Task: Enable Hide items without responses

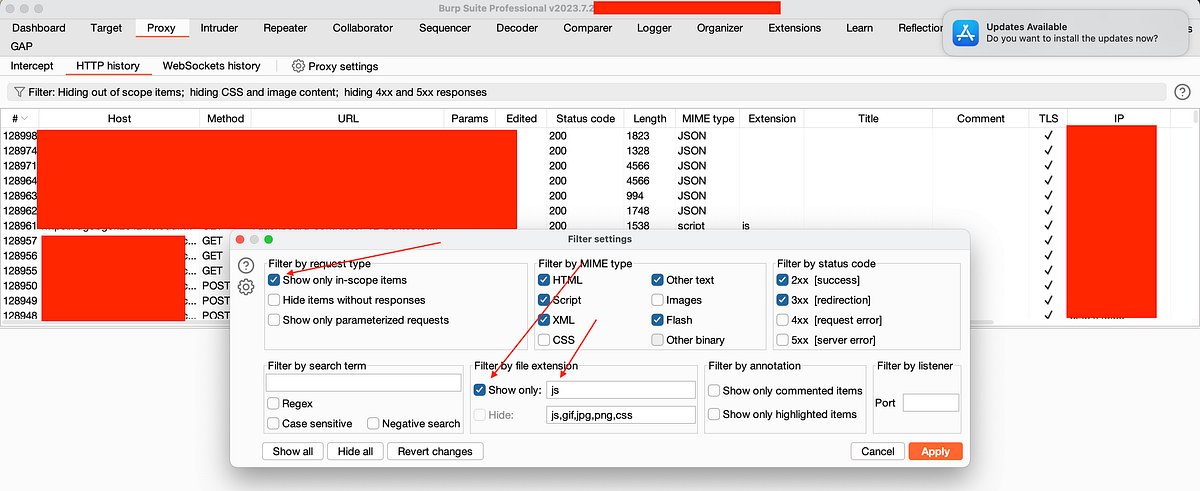Action: [274, 300]
